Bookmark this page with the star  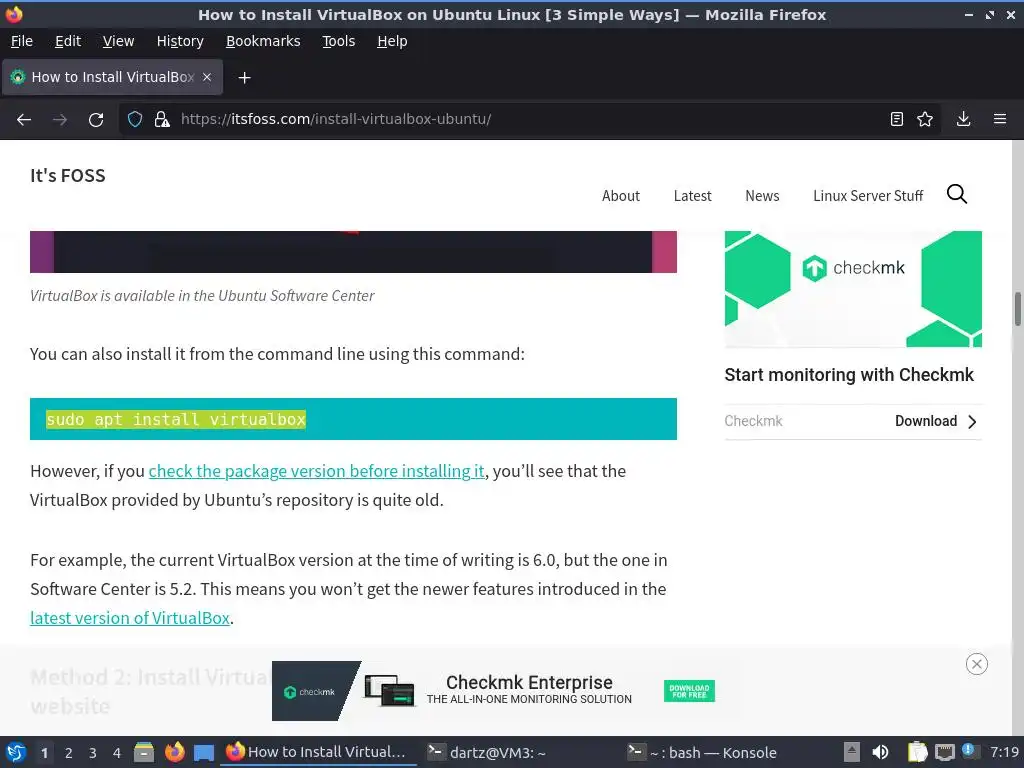point(925,119)
